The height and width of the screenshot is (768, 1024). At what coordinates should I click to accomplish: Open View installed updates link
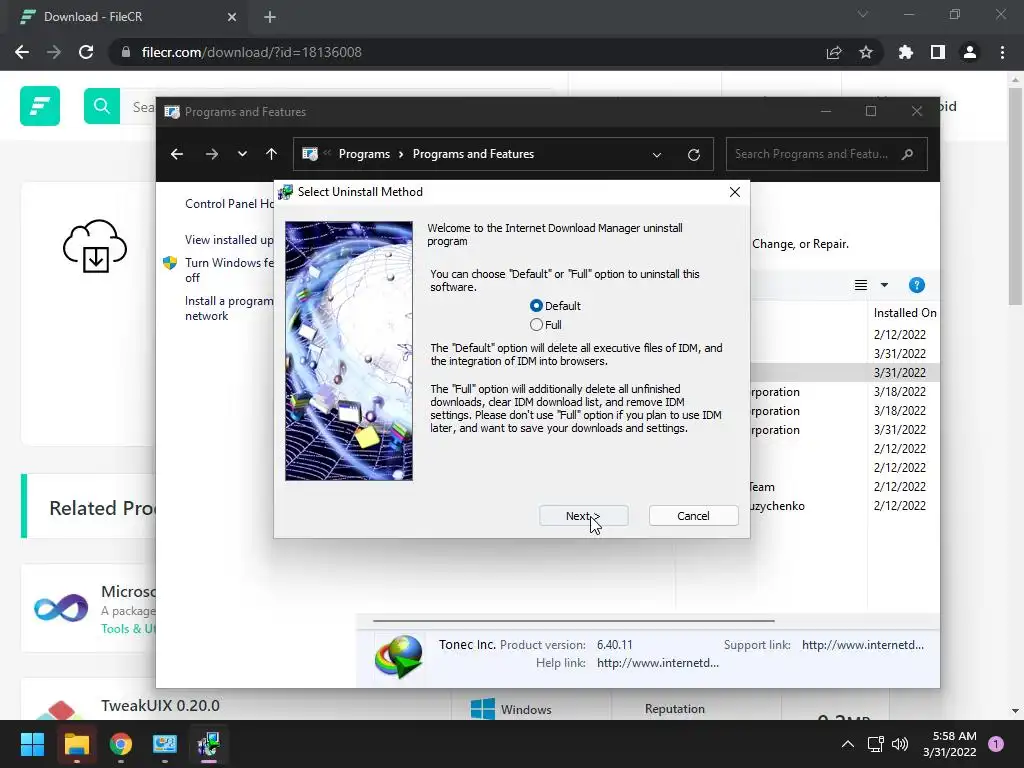click(229, 240)
